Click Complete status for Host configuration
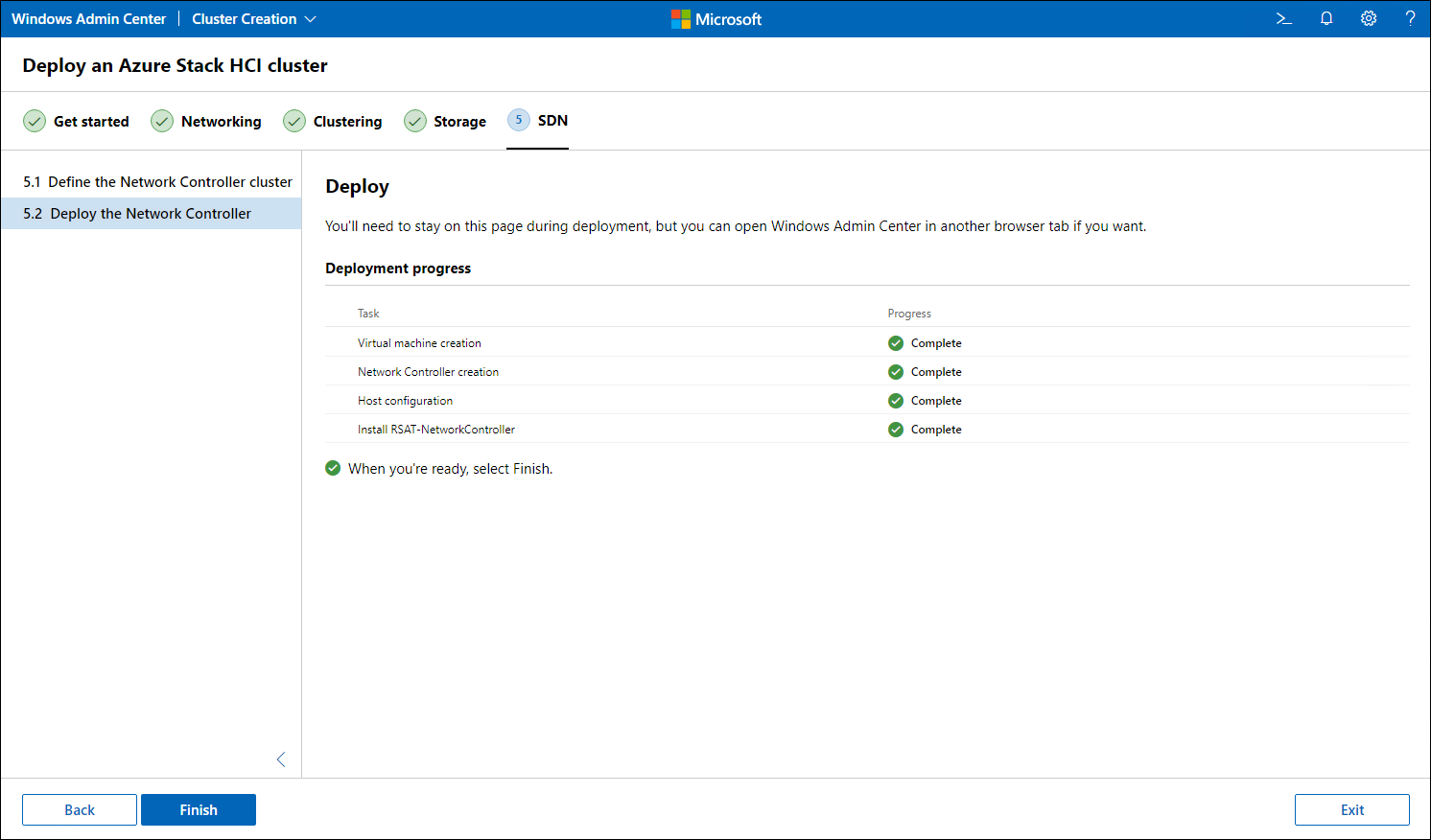This screenshot has height=840, width=1431. click(936, 401)
